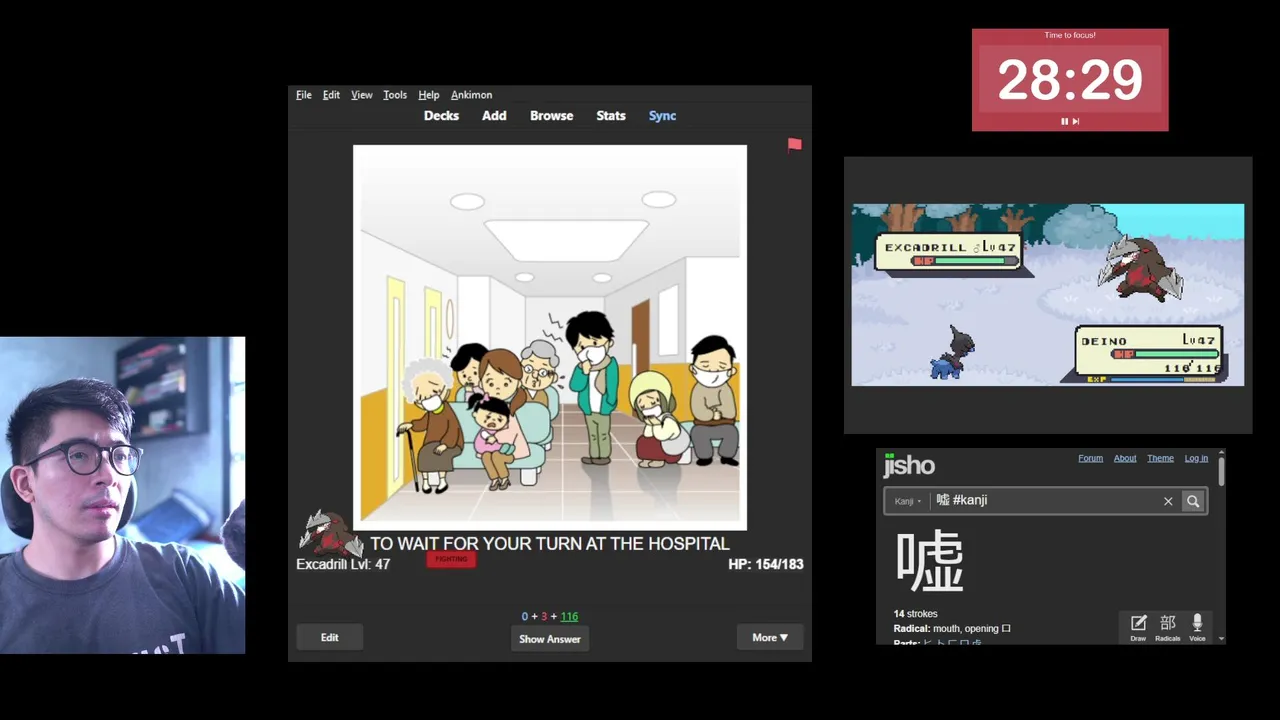This screenshot has width=1280, height=720.
Task: Open the Theme link on Jisho
Action: pos(1160,459)
